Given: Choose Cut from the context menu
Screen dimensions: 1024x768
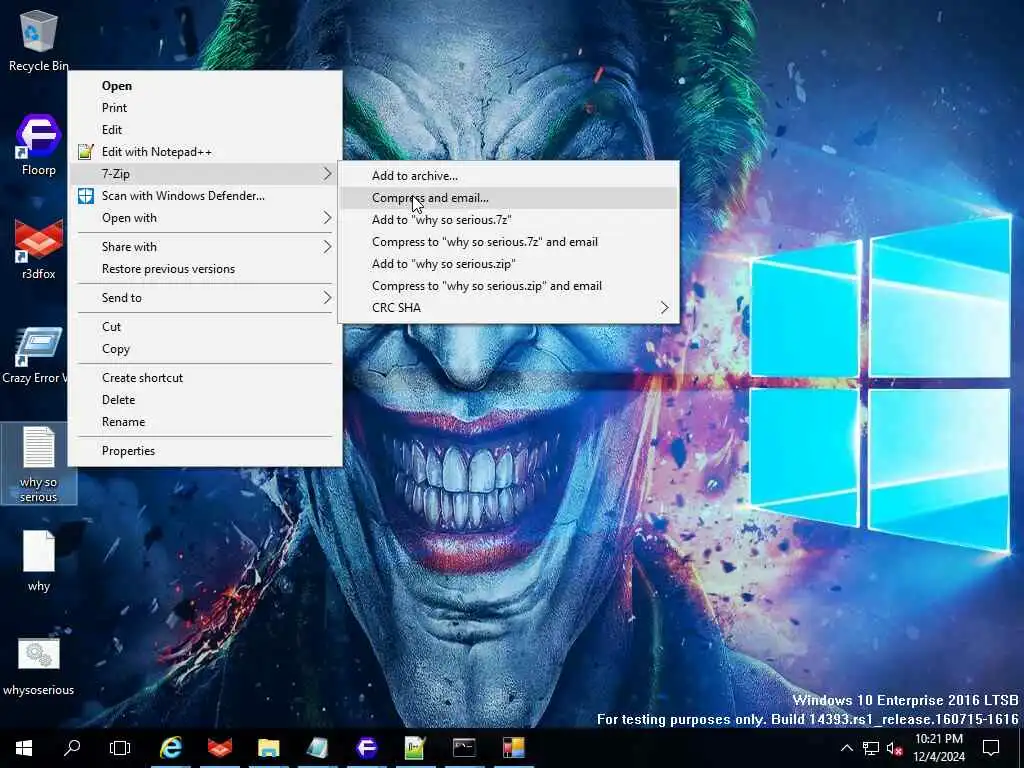Looking at the screenshot, I should pyautogui.click(x=206, y=327).
